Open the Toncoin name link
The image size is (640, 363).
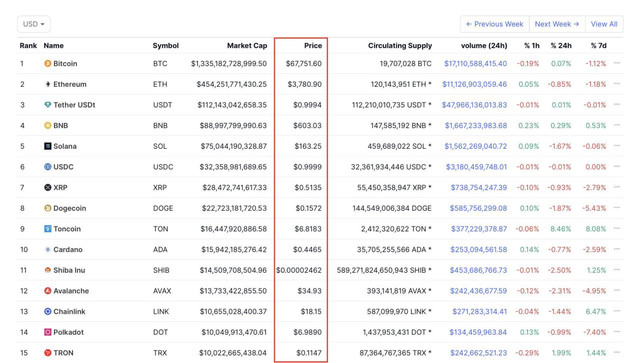[67, 229]
